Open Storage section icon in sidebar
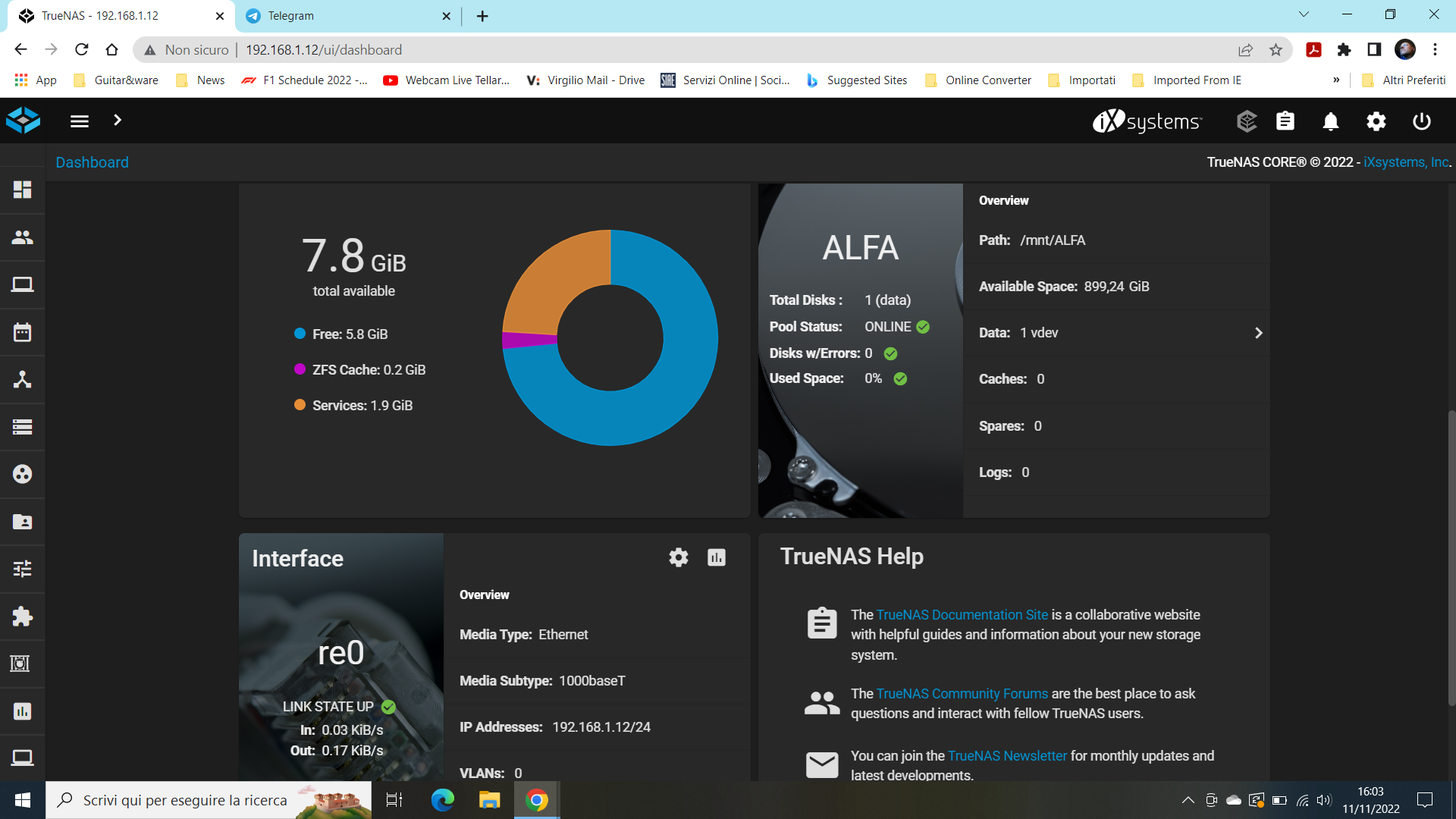The image size is (1456, 819). pos(22,427)
